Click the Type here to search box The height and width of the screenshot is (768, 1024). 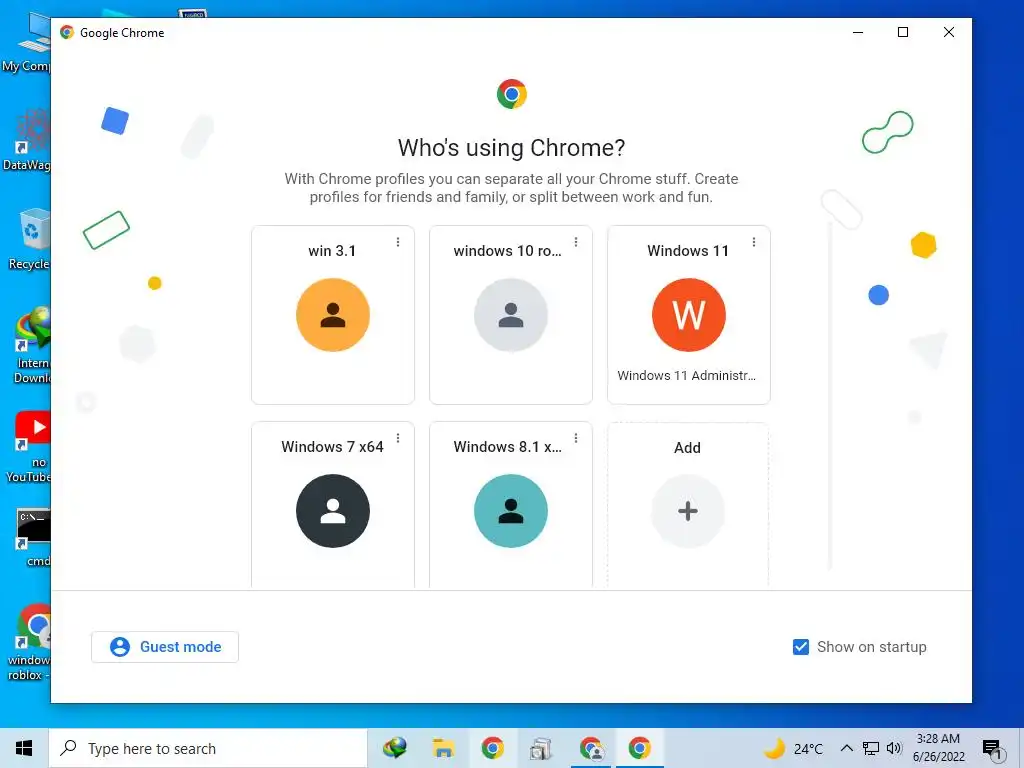point(208,748)
